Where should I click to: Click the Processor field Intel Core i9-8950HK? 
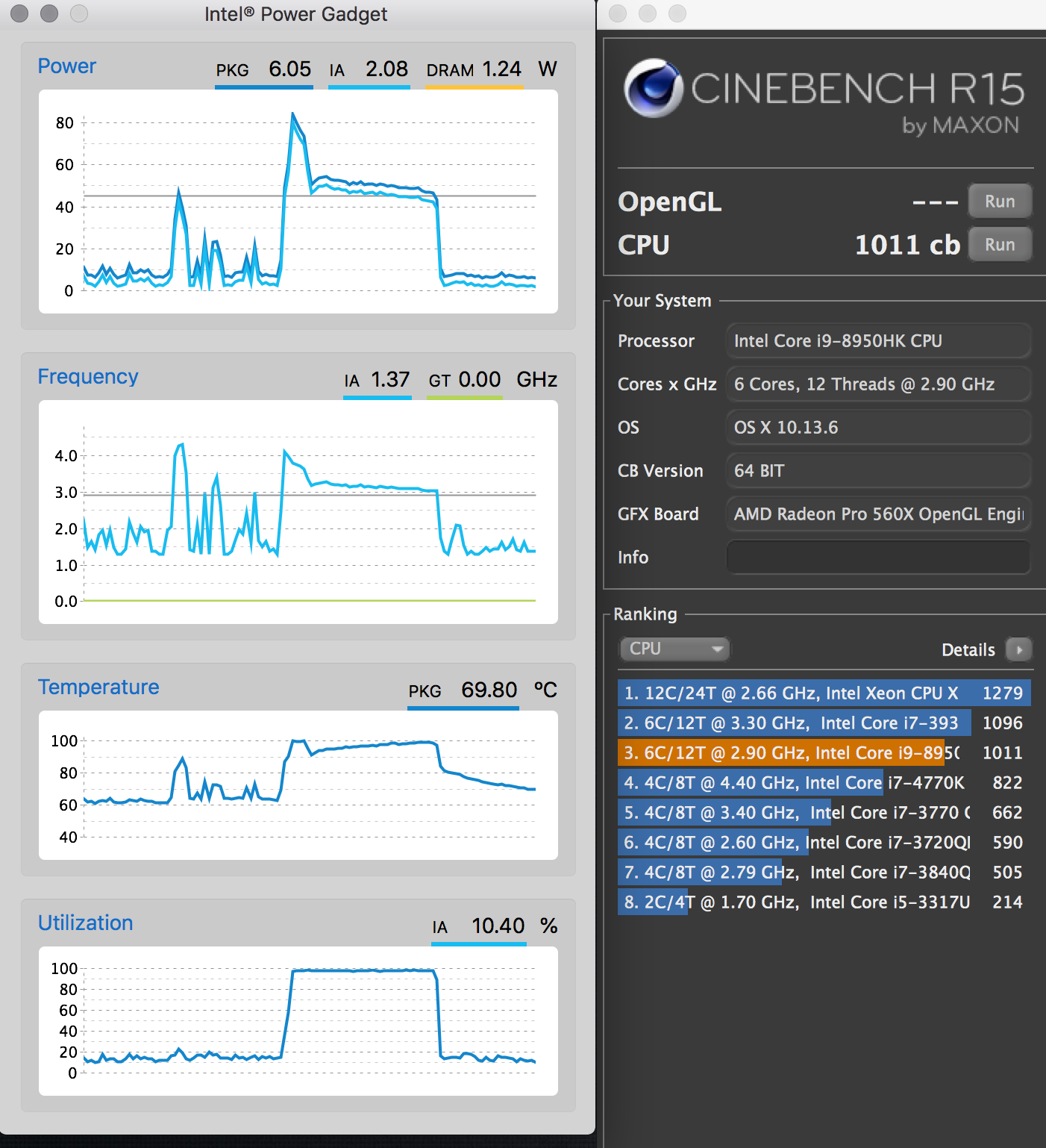click(x=878, y=340)
